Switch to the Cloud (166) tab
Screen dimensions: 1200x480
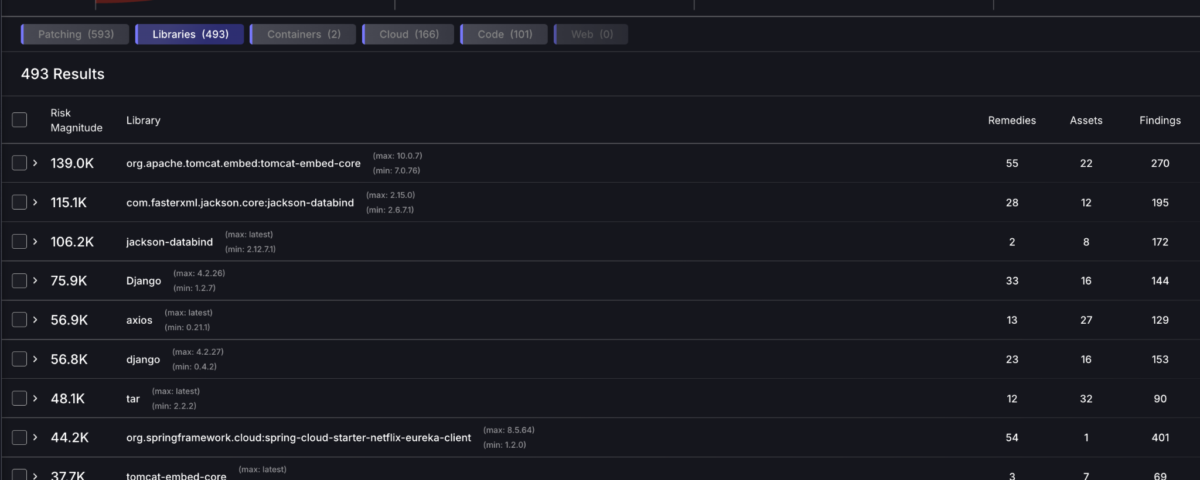(x=408, y=34)
